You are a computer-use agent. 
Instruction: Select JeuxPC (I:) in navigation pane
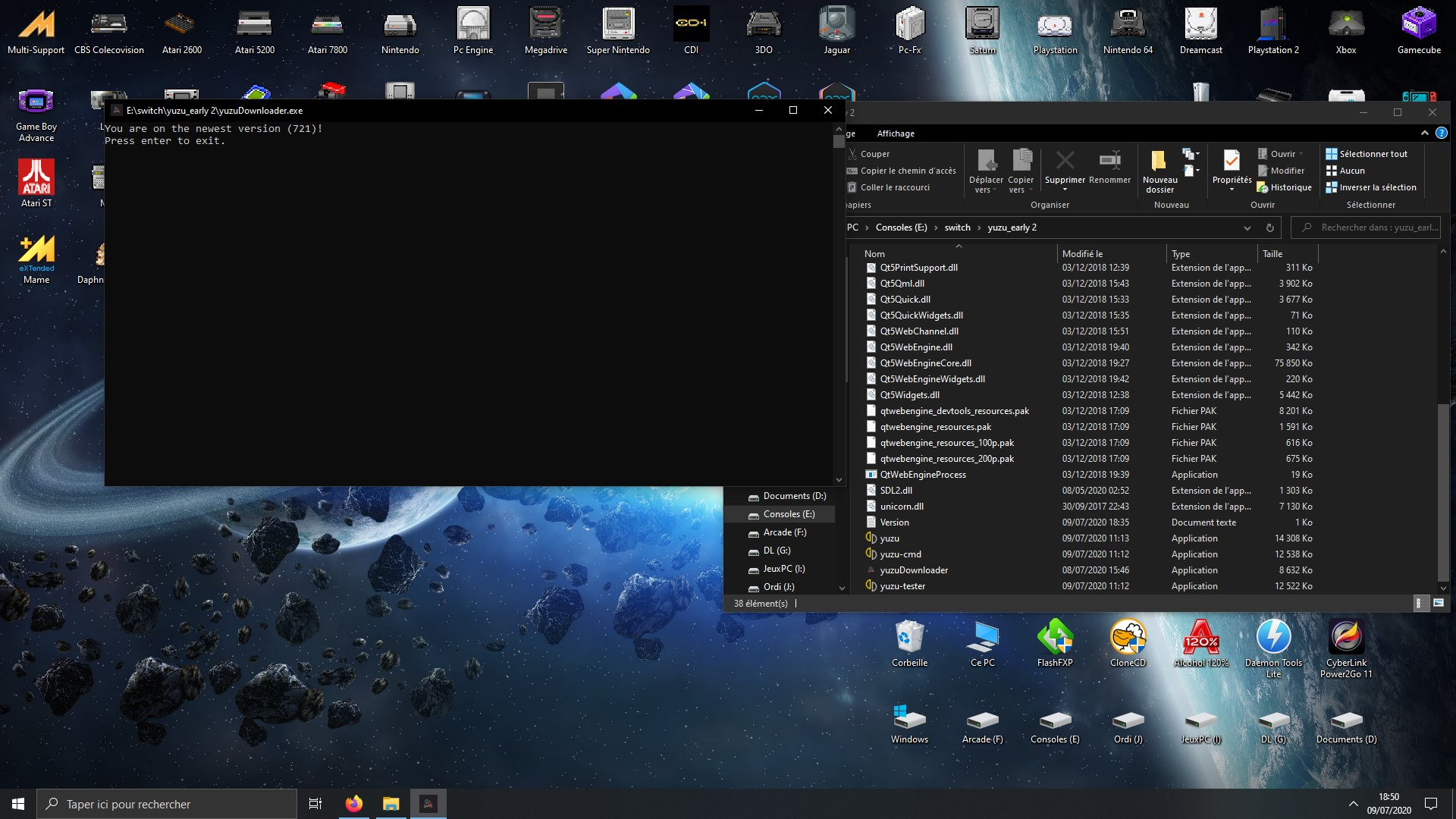tap(783, 569)
